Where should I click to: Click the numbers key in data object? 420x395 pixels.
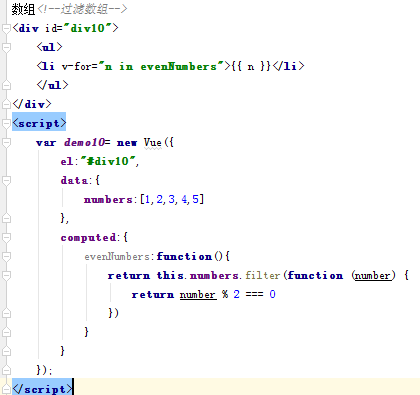click(x=108, y=200)
